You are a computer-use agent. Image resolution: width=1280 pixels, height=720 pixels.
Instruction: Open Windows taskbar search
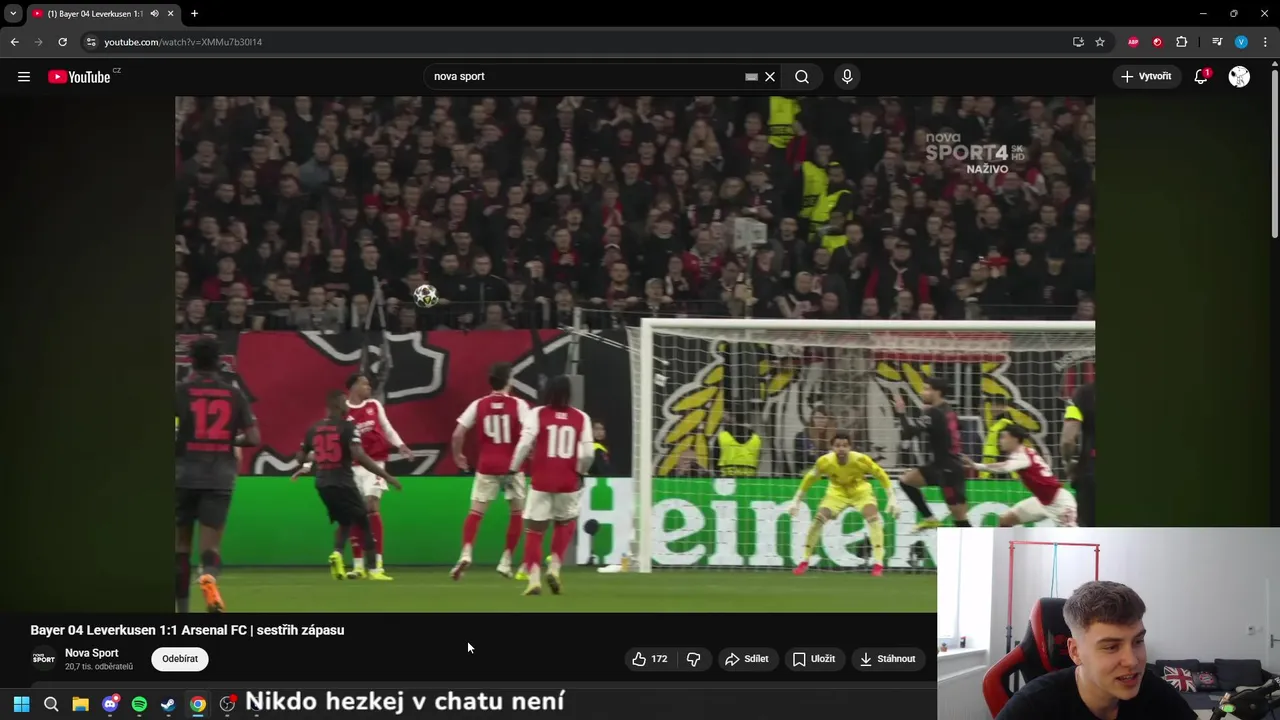coord(51,704)
